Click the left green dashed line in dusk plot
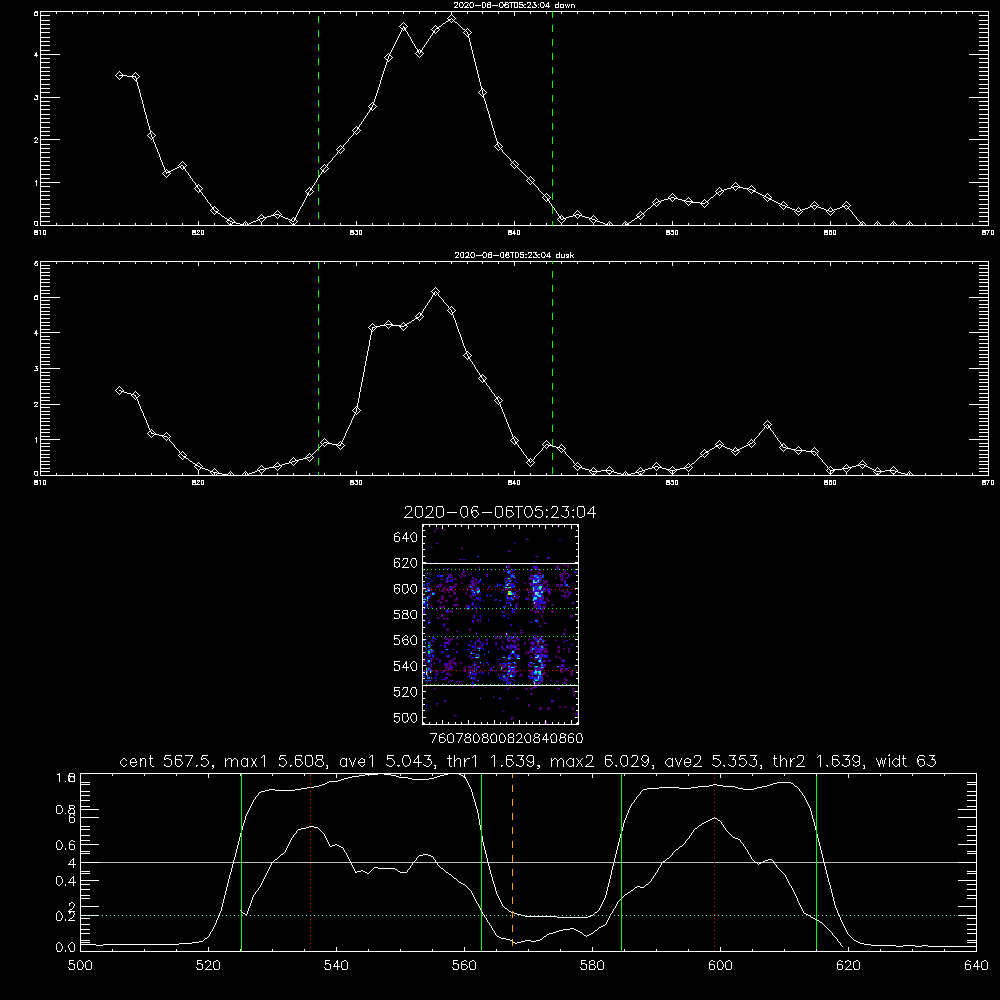This screenshot has width=1000, height=1000. (x=318, y=368)
